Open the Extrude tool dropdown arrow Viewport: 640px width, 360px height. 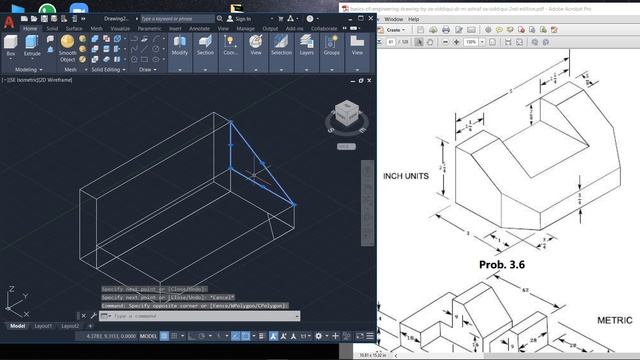32,59
